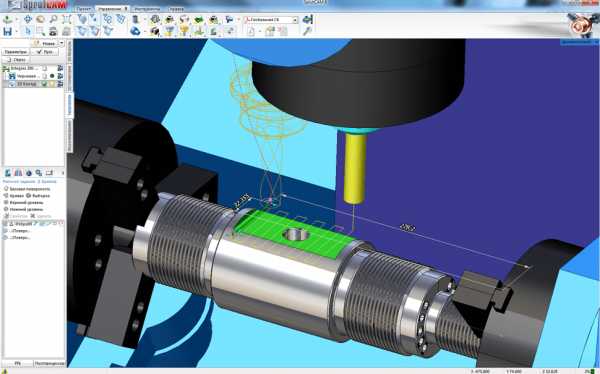Click the save floppy disk icon
Viewport: 600px width, 374px height.
(7, 31)
